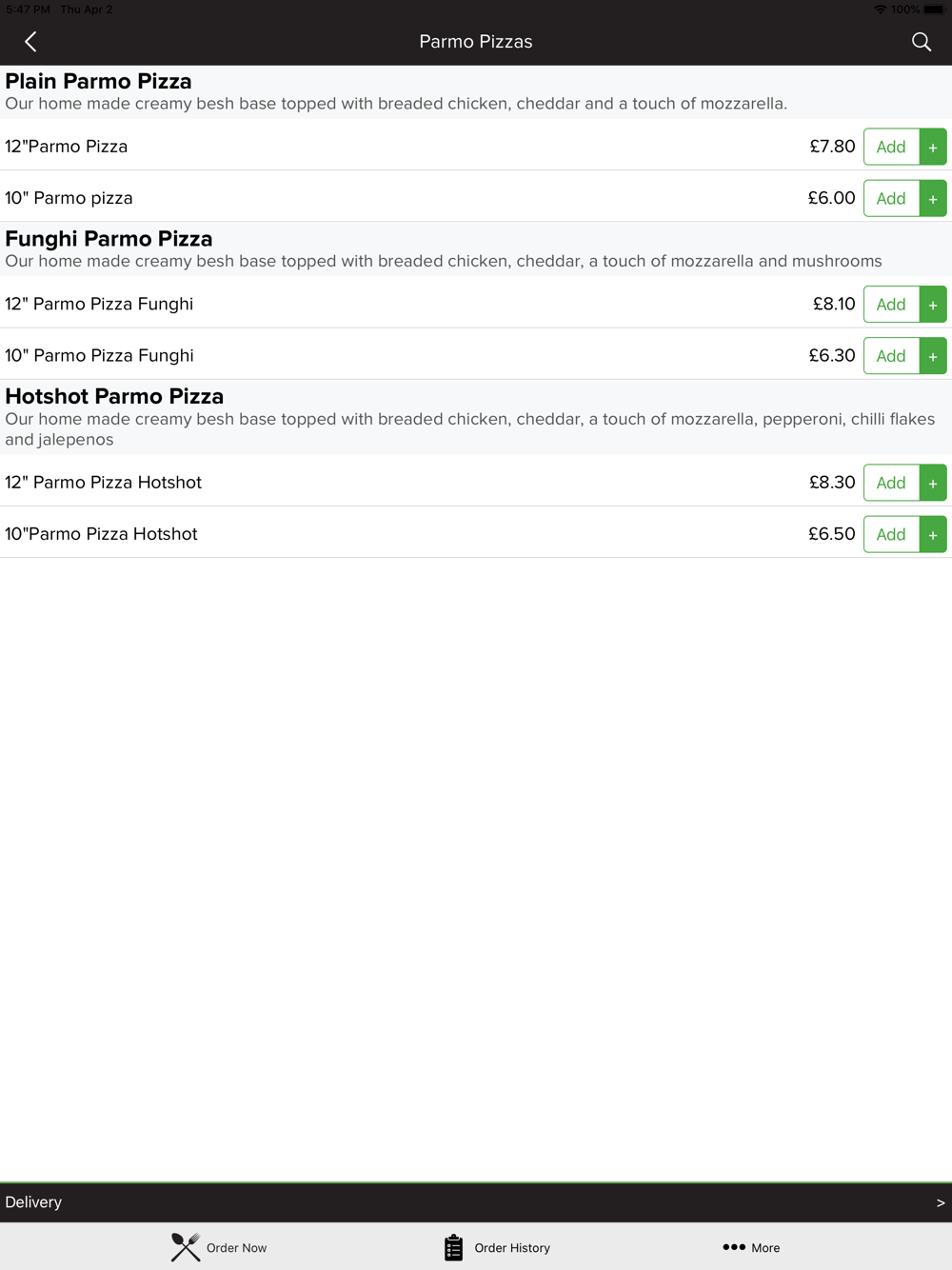The image size is (952, 1270).
Task: Select the 10"Parmo Pizza Hotshot row
Action: 476,533
